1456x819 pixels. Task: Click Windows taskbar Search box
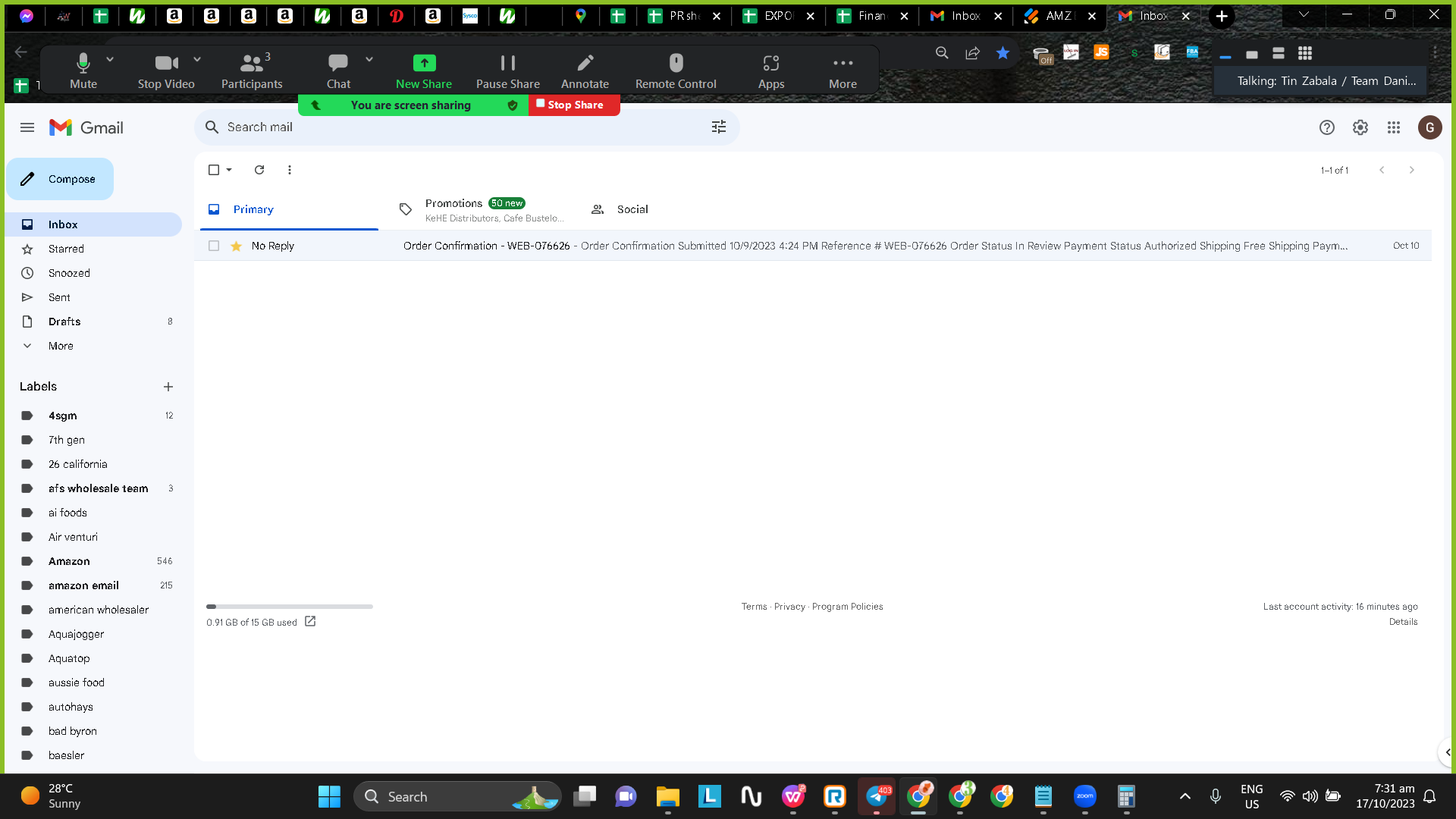457,796
